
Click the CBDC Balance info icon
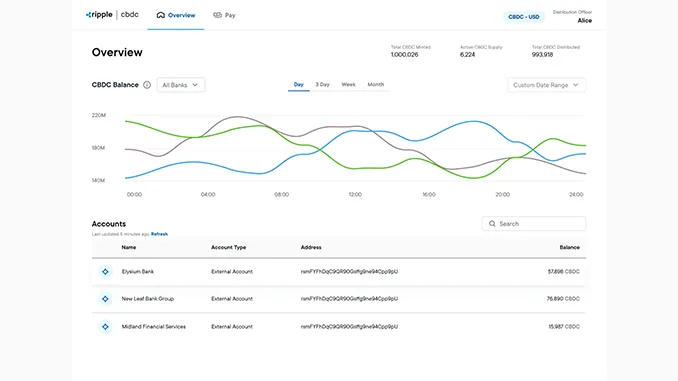[147, 85]
